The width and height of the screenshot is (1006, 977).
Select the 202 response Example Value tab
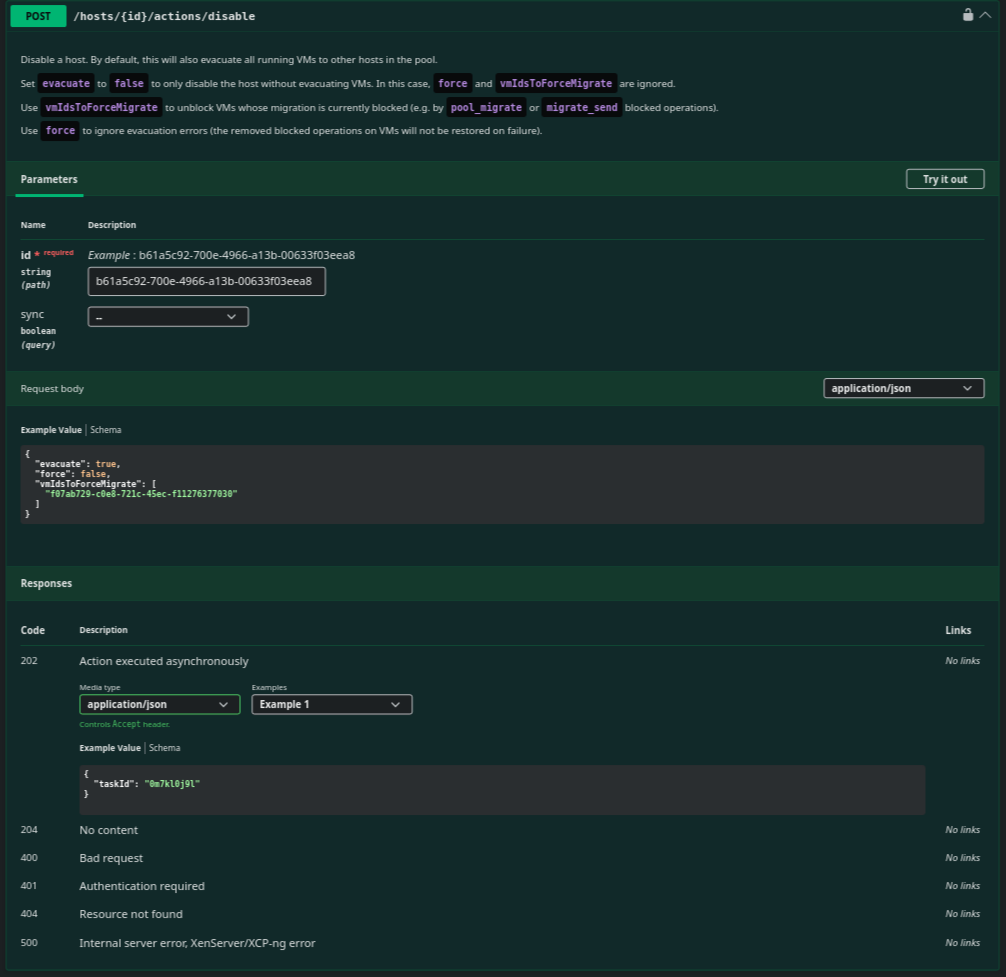[x=110, y=748]
